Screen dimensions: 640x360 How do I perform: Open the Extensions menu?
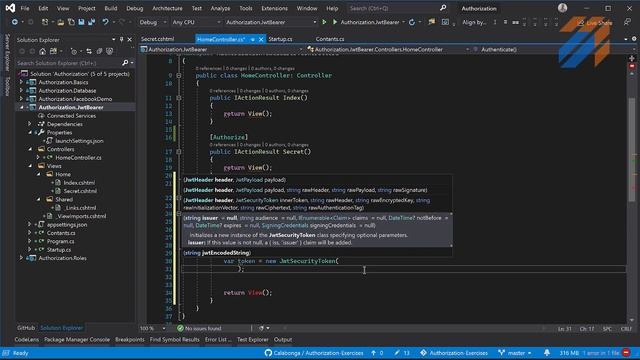point(274,8)
